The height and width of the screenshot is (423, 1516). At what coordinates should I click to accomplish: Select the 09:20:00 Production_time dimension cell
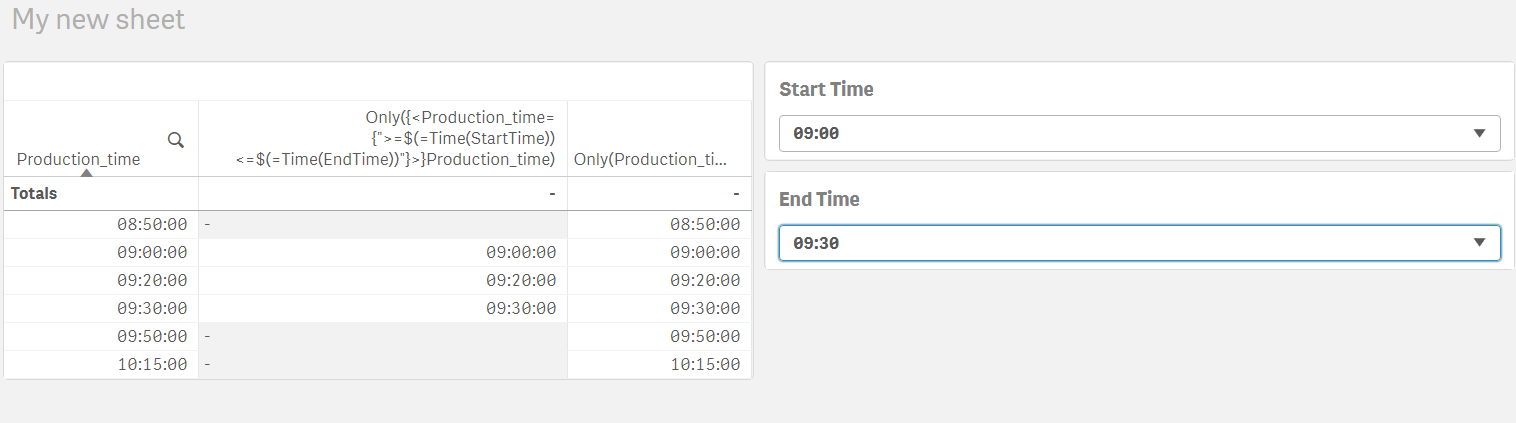152,281
